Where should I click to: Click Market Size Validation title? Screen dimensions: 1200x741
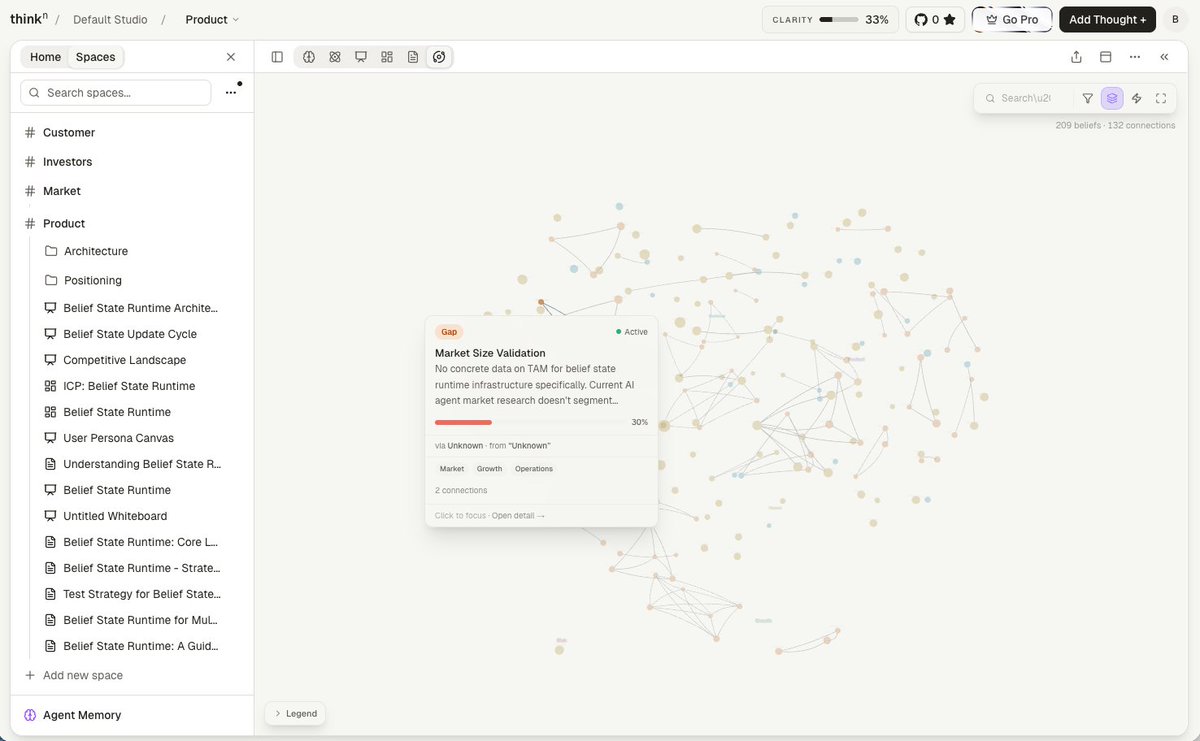click(x=490, y=353)
